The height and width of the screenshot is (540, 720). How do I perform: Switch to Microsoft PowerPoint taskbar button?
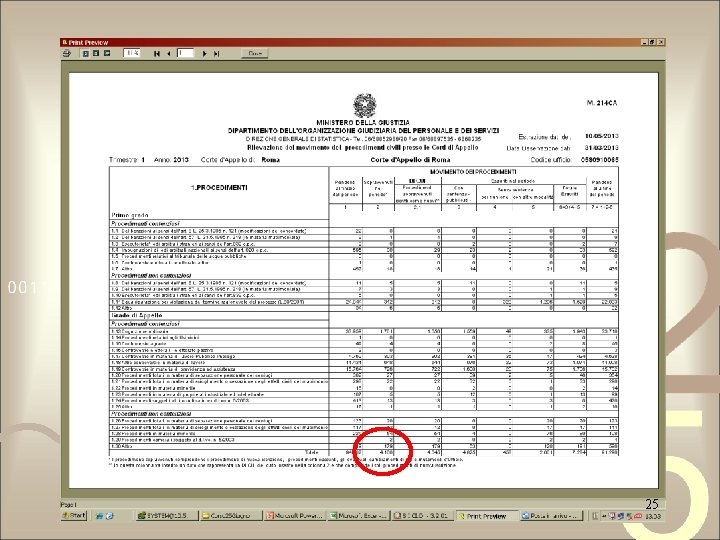point(295,516)
